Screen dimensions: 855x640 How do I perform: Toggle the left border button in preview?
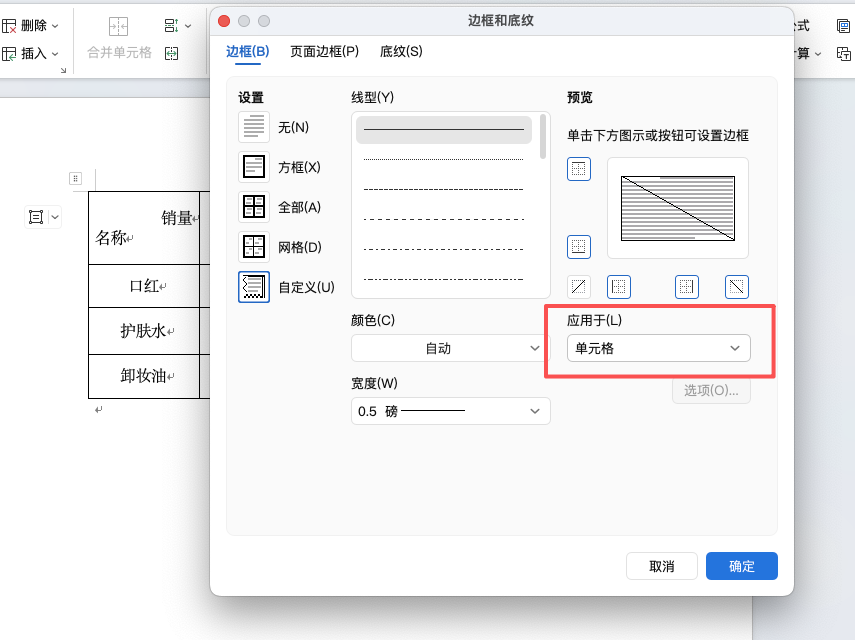(x=618, y=286)
